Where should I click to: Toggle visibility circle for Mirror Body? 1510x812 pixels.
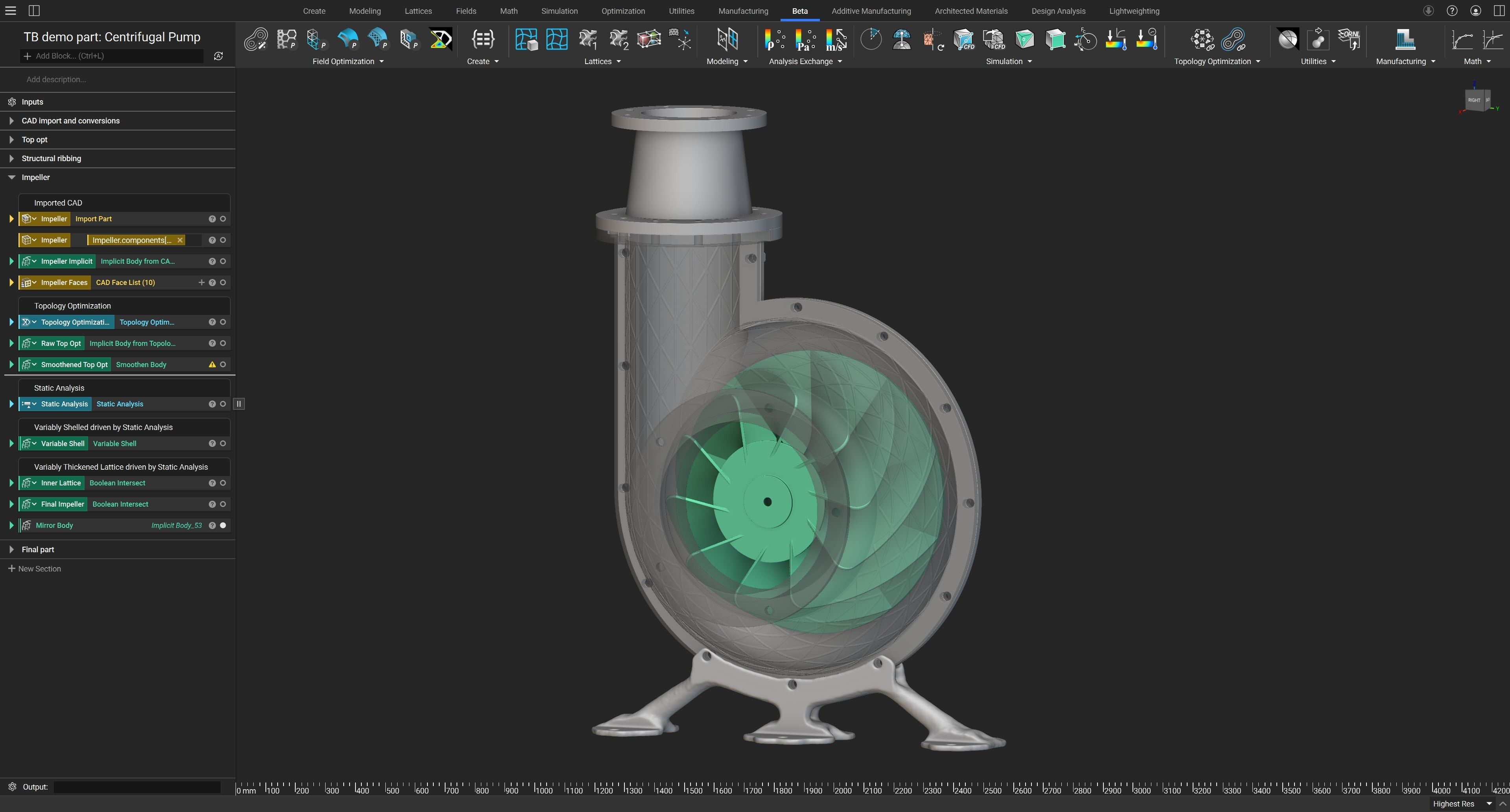pyautogui.click(x=223, y=525)
